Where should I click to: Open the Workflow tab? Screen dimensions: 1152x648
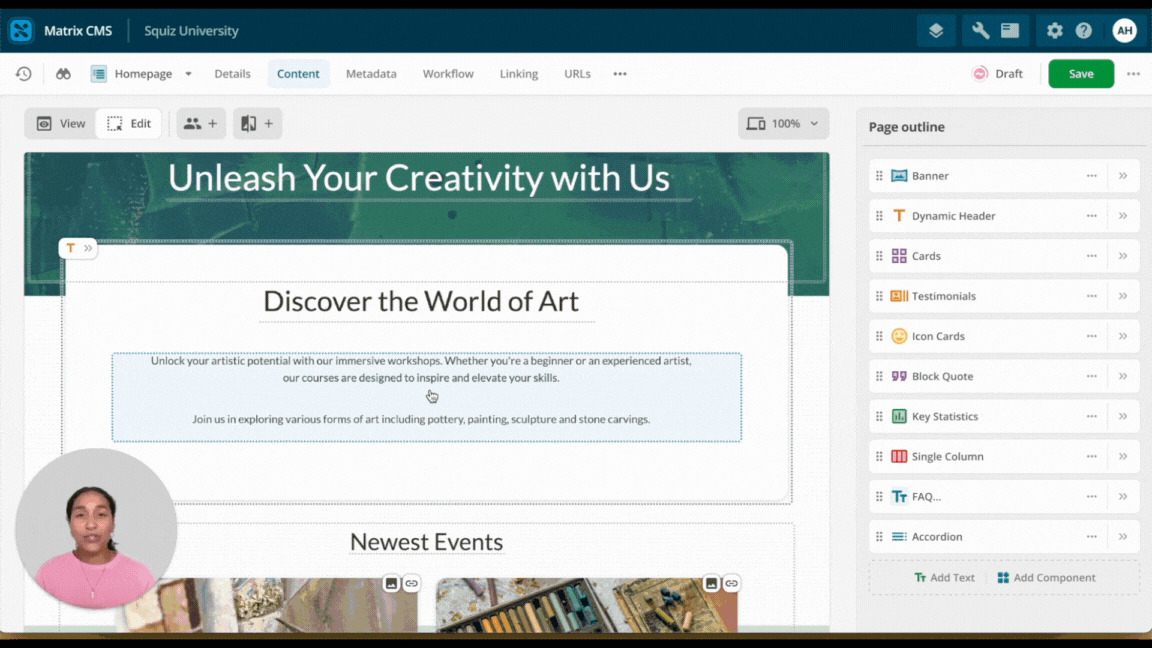click(x=448, y=73)
